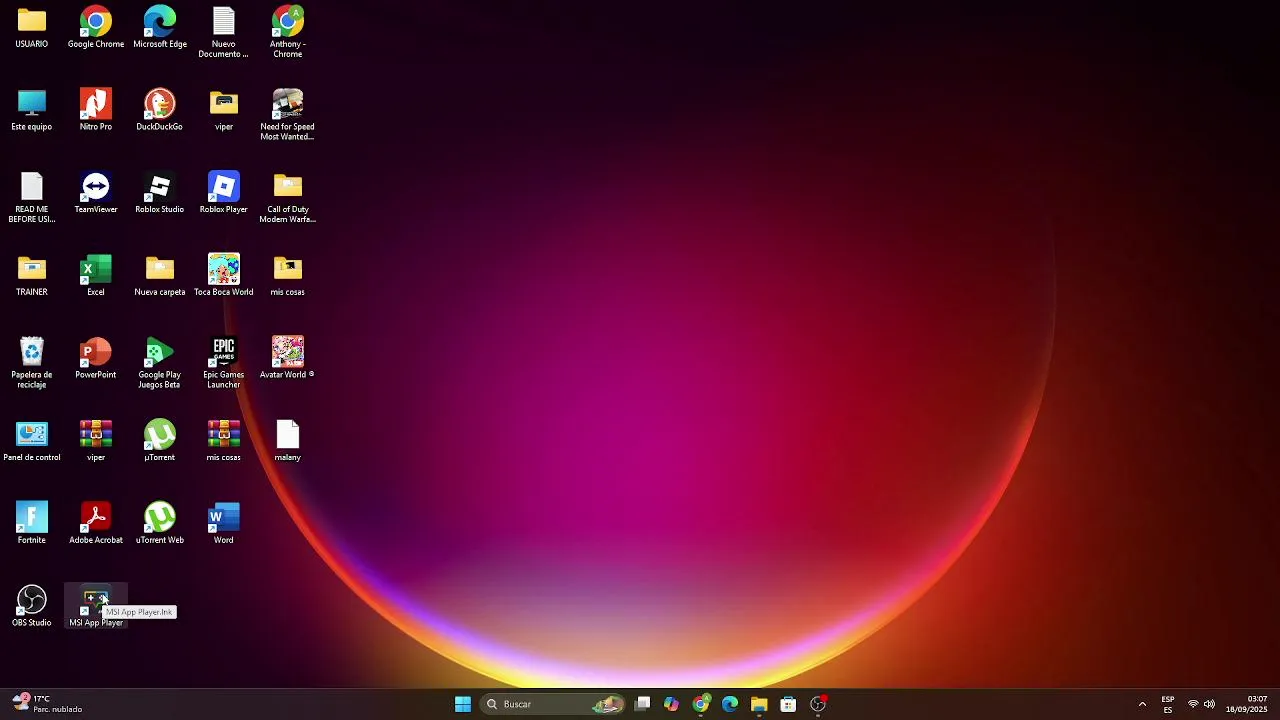The height and width of the screenshot is (720, 1280).
Task: Open the network Wi-Fi tray icon
Action: pyautogui.click(x=1193, y=704)
